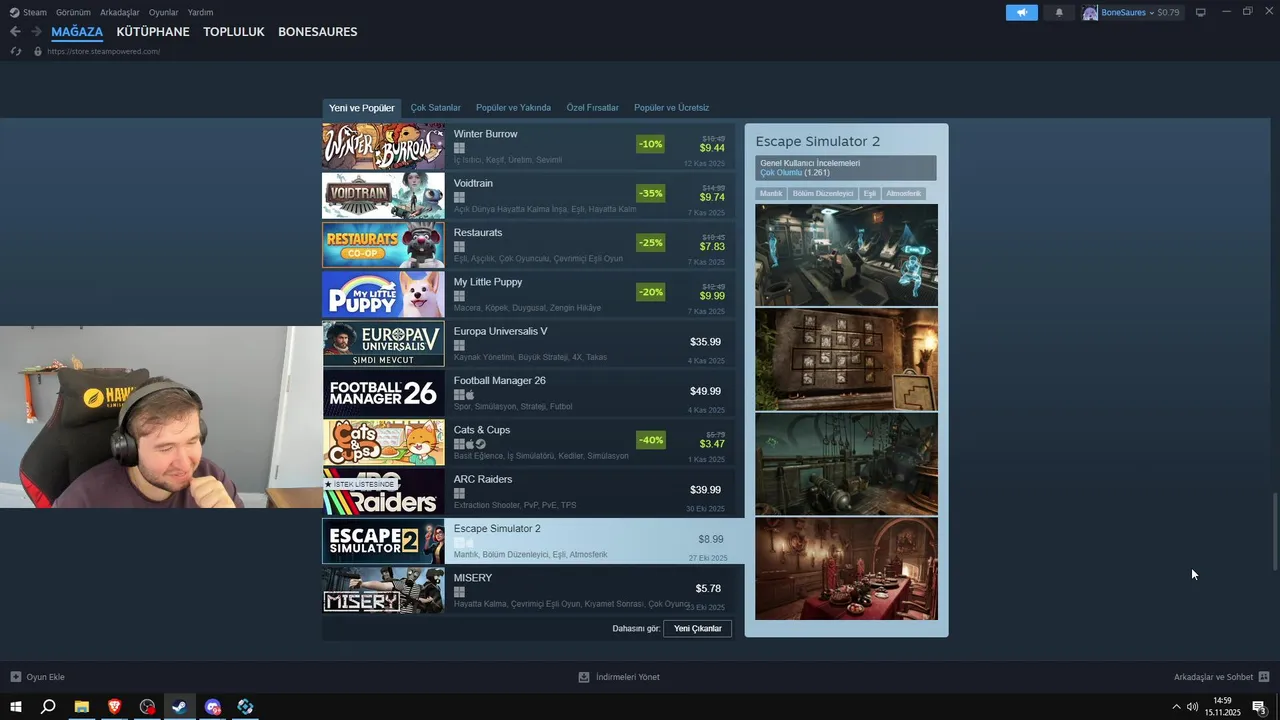Open the Windows Start menu

16,707
